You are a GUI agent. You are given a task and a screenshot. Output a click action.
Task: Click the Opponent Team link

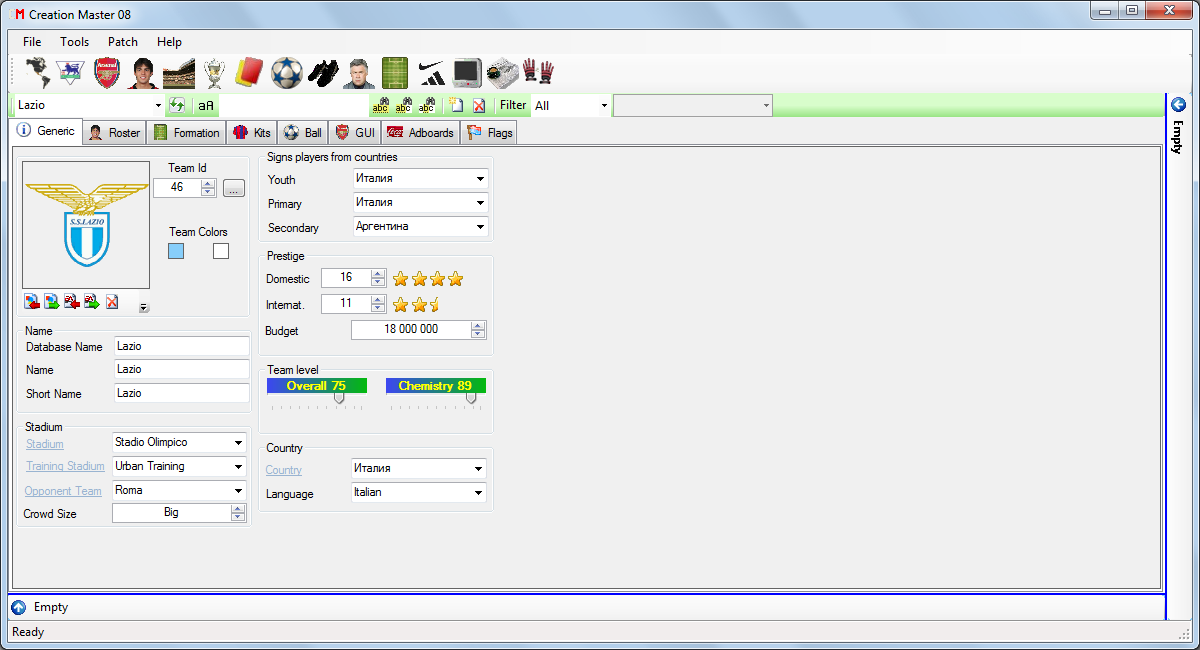pyautogui.click(x=63, y=491)
